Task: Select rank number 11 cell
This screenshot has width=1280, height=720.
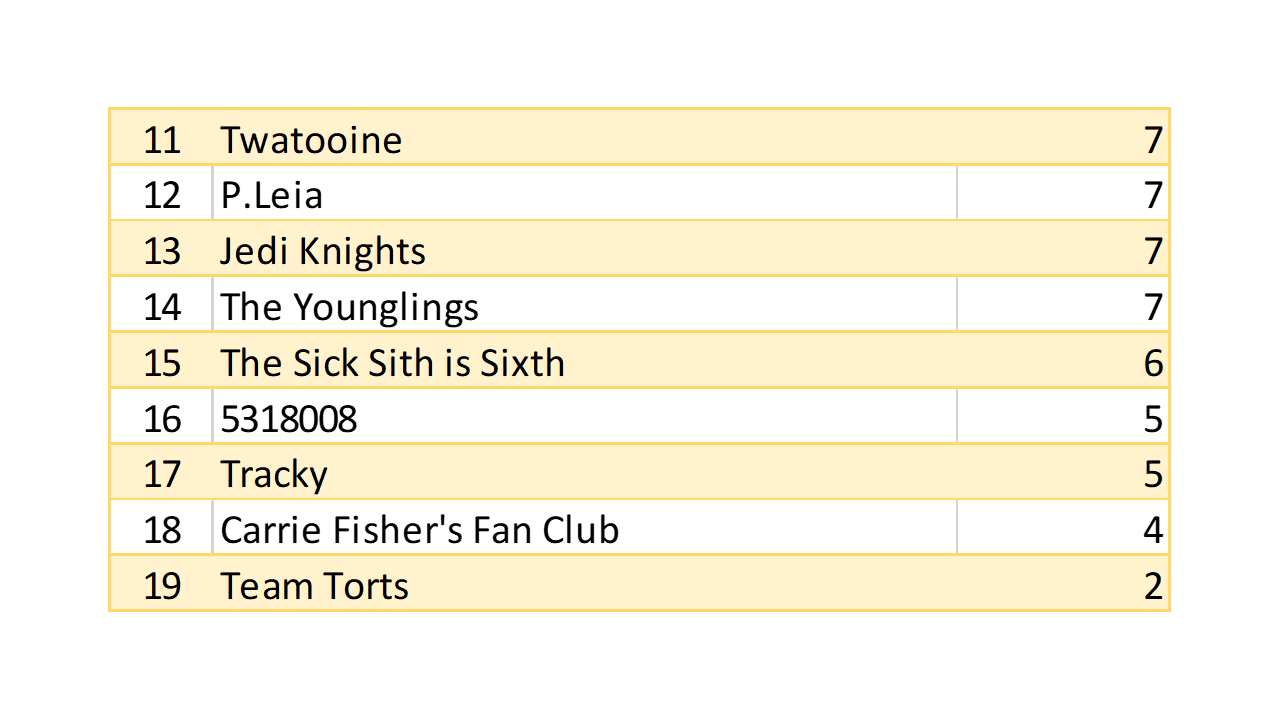Action: click(x=162, y=139)
